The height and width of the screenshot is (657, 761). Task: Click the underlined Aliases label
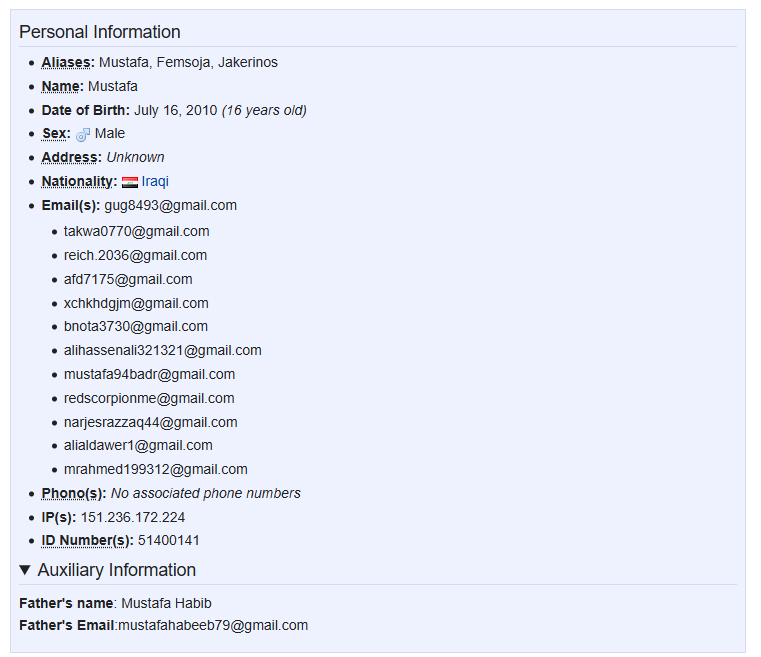coord(68,63)
